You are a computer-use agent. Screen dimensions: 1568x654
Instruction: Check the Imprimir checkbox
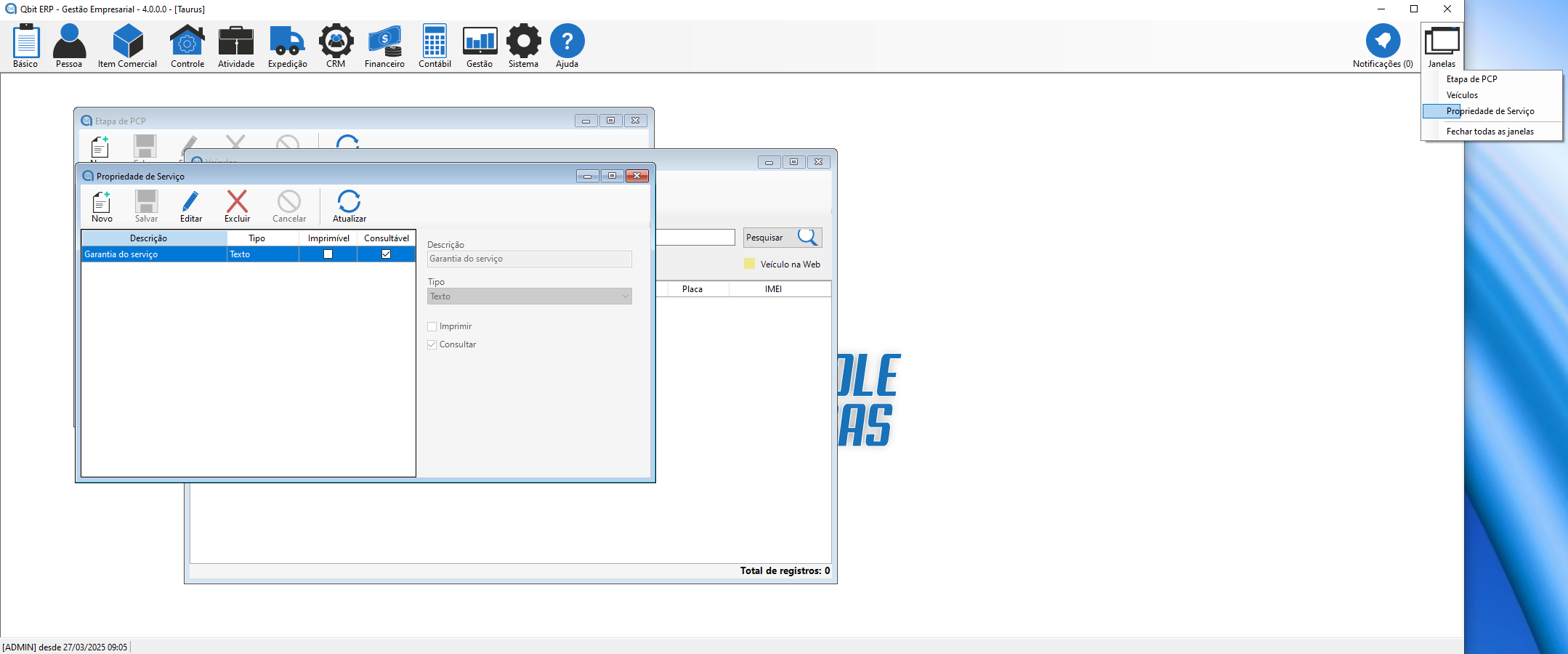point(432,327)
